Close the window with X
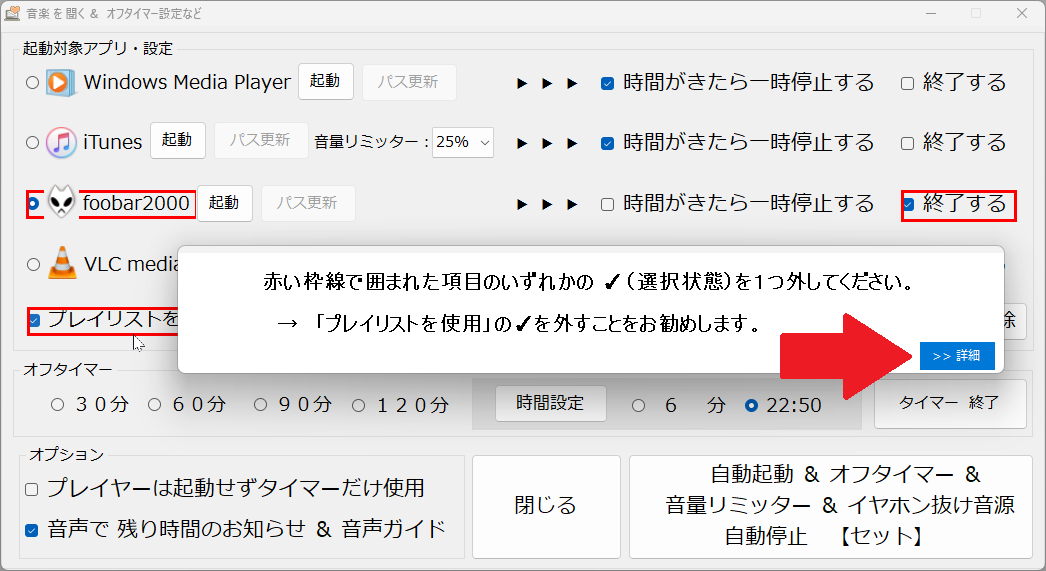The image size is (1046, 571). pos(1021,13)
